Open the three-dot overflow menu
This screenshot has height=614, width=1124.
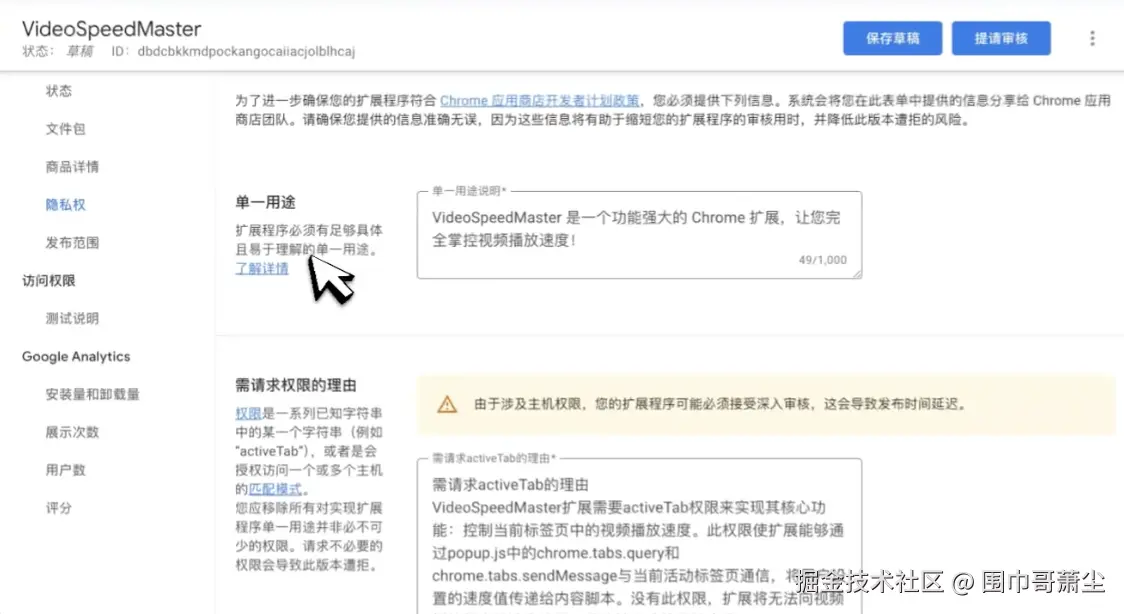click(1092, 37)
